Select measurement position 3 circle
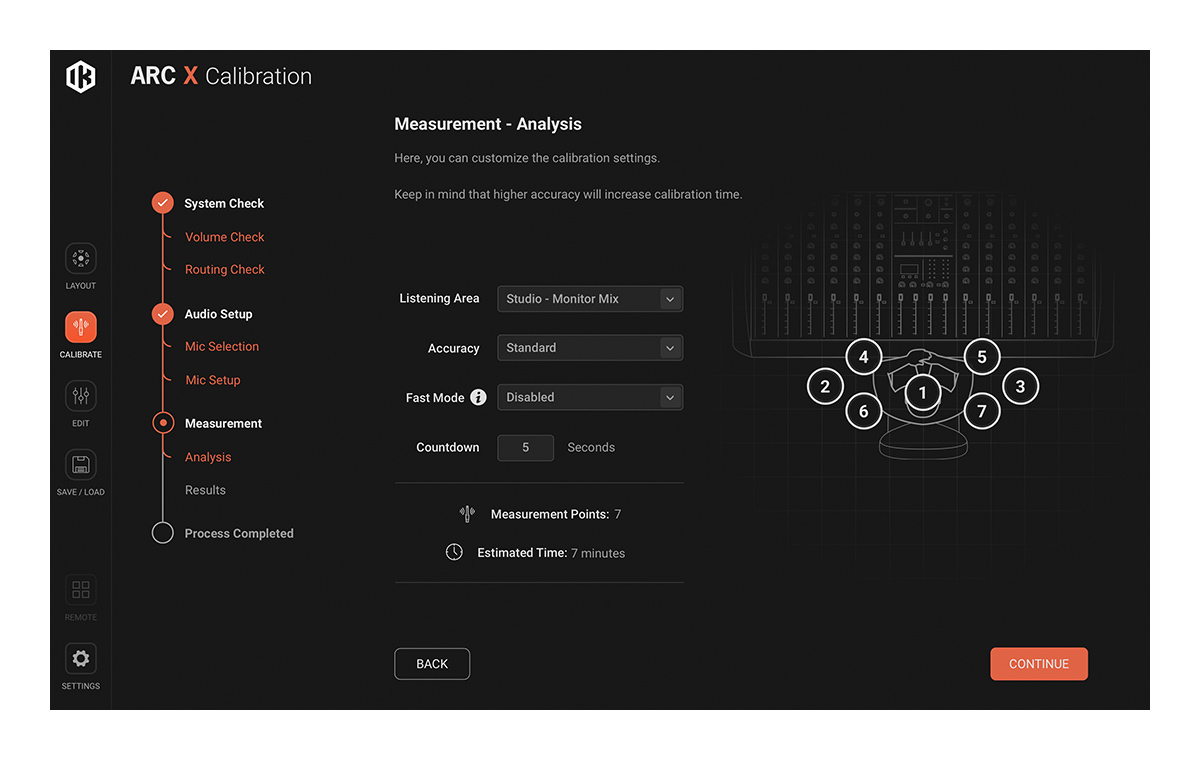The width and height of the screenshot is (1200, 760). (1020, 387)
